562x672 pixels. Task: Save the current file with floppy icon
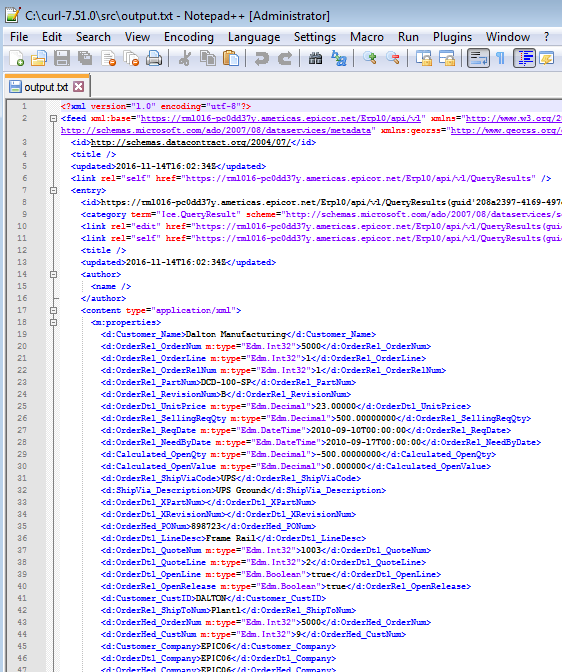point(62,58)
